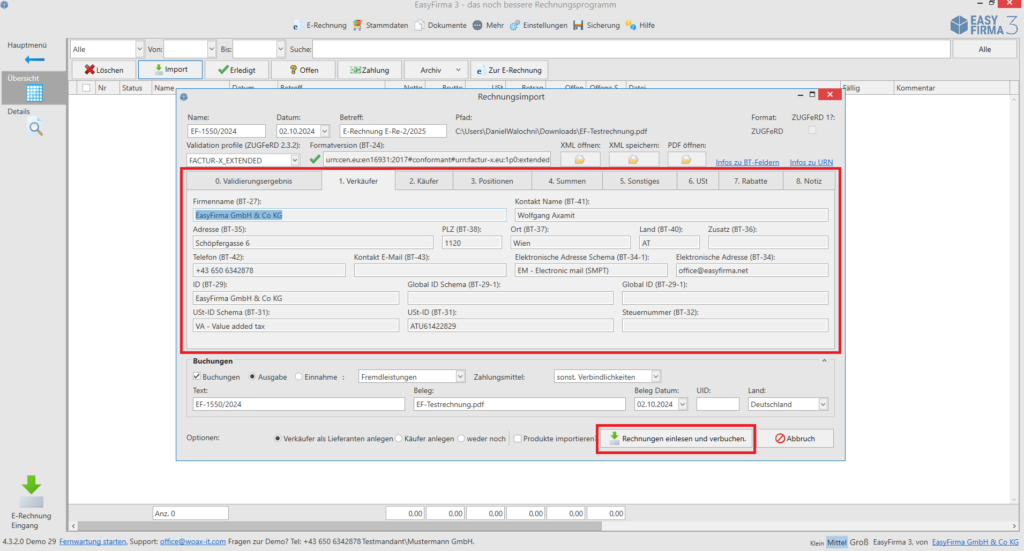
Task: Click Rechnungen einlesen und verbuchen
Action: [676, 439]
